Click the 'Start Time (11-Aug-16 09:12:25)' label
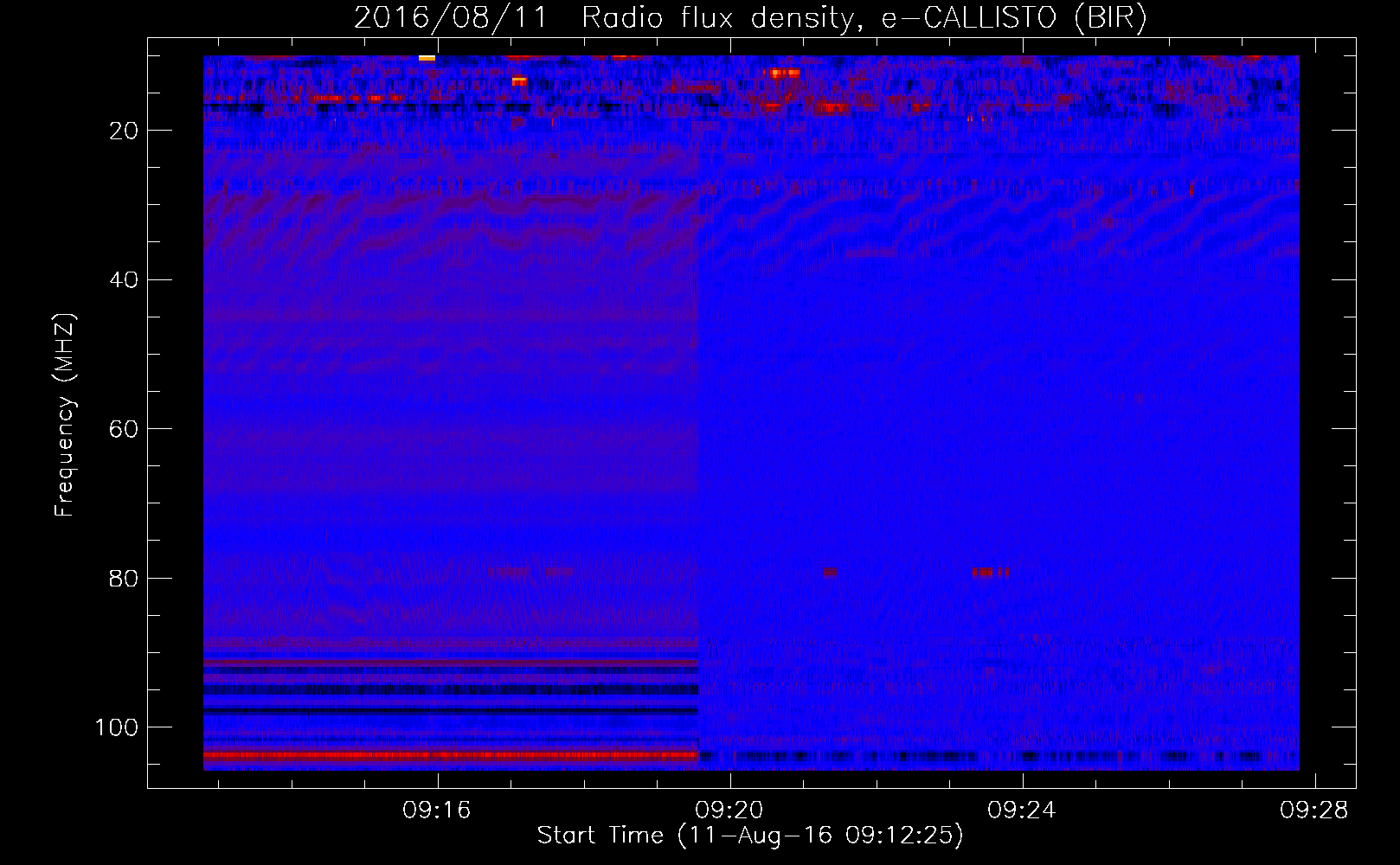 [750, 836]
